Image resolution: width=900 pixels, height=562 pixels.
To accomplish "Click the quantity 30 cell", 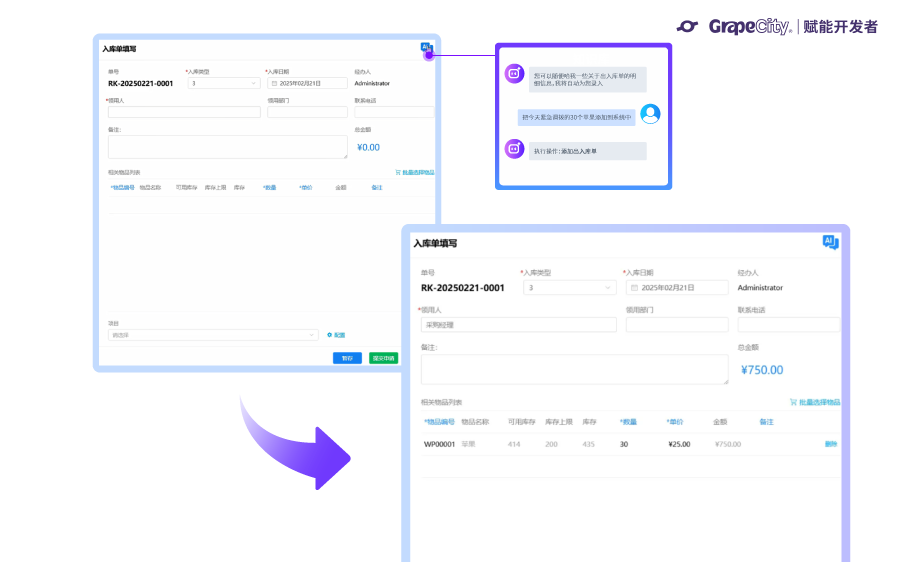I will click(x=624, y=444).
